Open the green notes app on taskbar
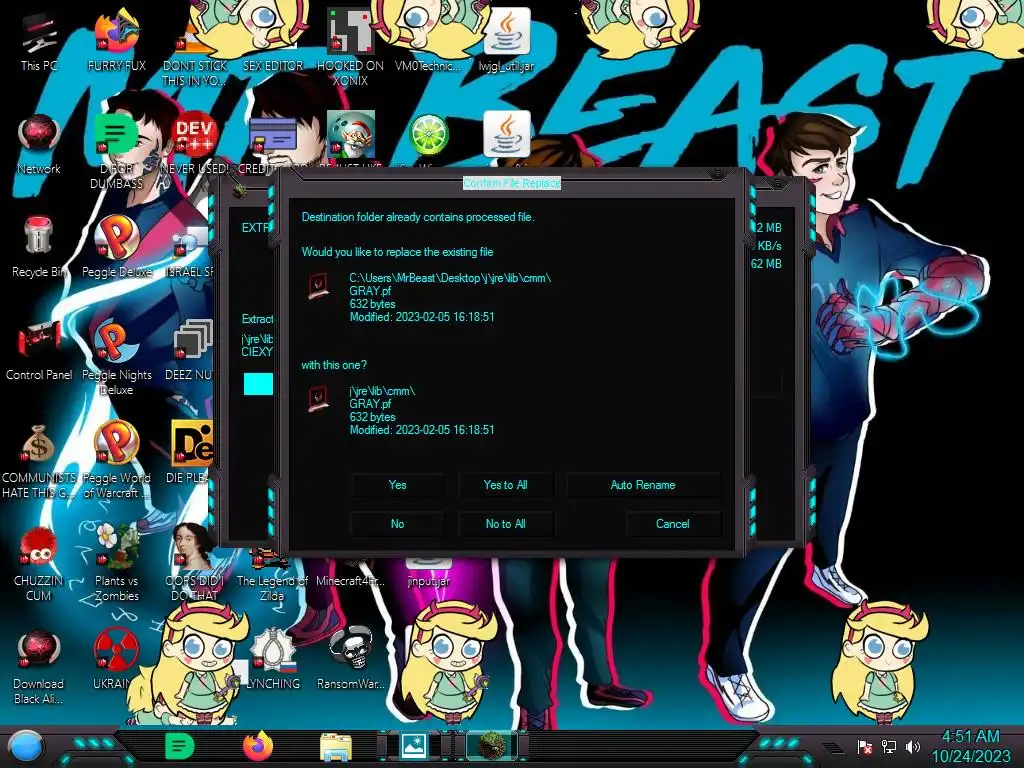This screenshot has width=1024, height=768. [x=179, y=746]
